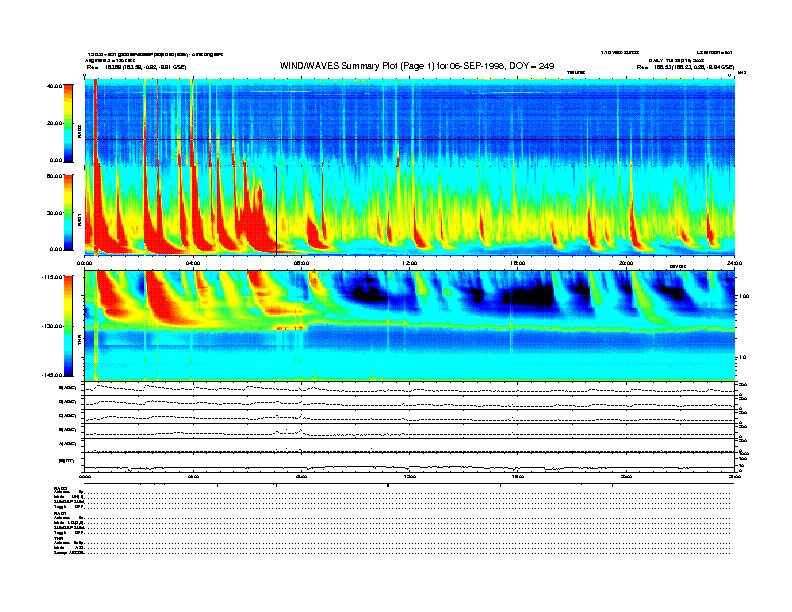This screenshot has height=612, width=792.
Task: Click the 20:00 tick label below RAD1 spectrogram
Action: coord(626,263)
